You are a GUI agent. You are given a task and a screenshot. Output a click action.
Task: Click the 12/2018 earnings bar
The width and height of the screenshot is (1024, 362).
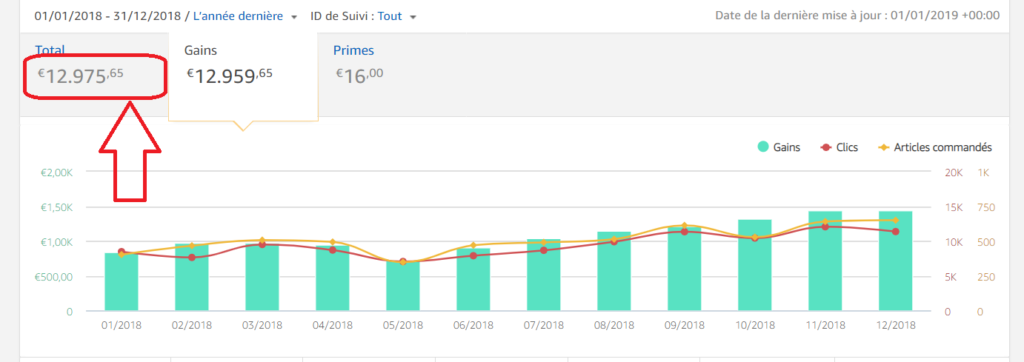[x=895, y=261]
